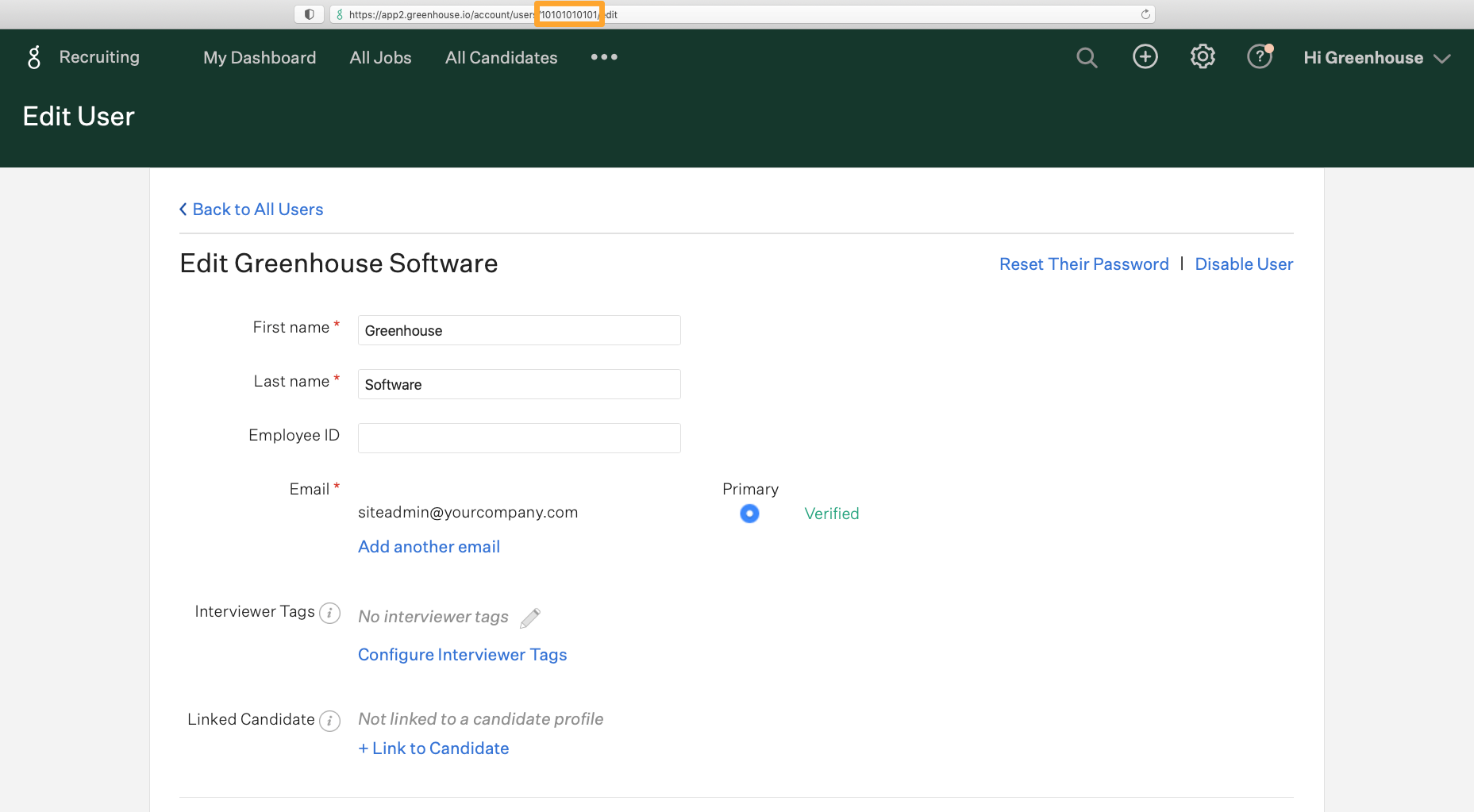Select the Primary email radio button

[749, 514]
